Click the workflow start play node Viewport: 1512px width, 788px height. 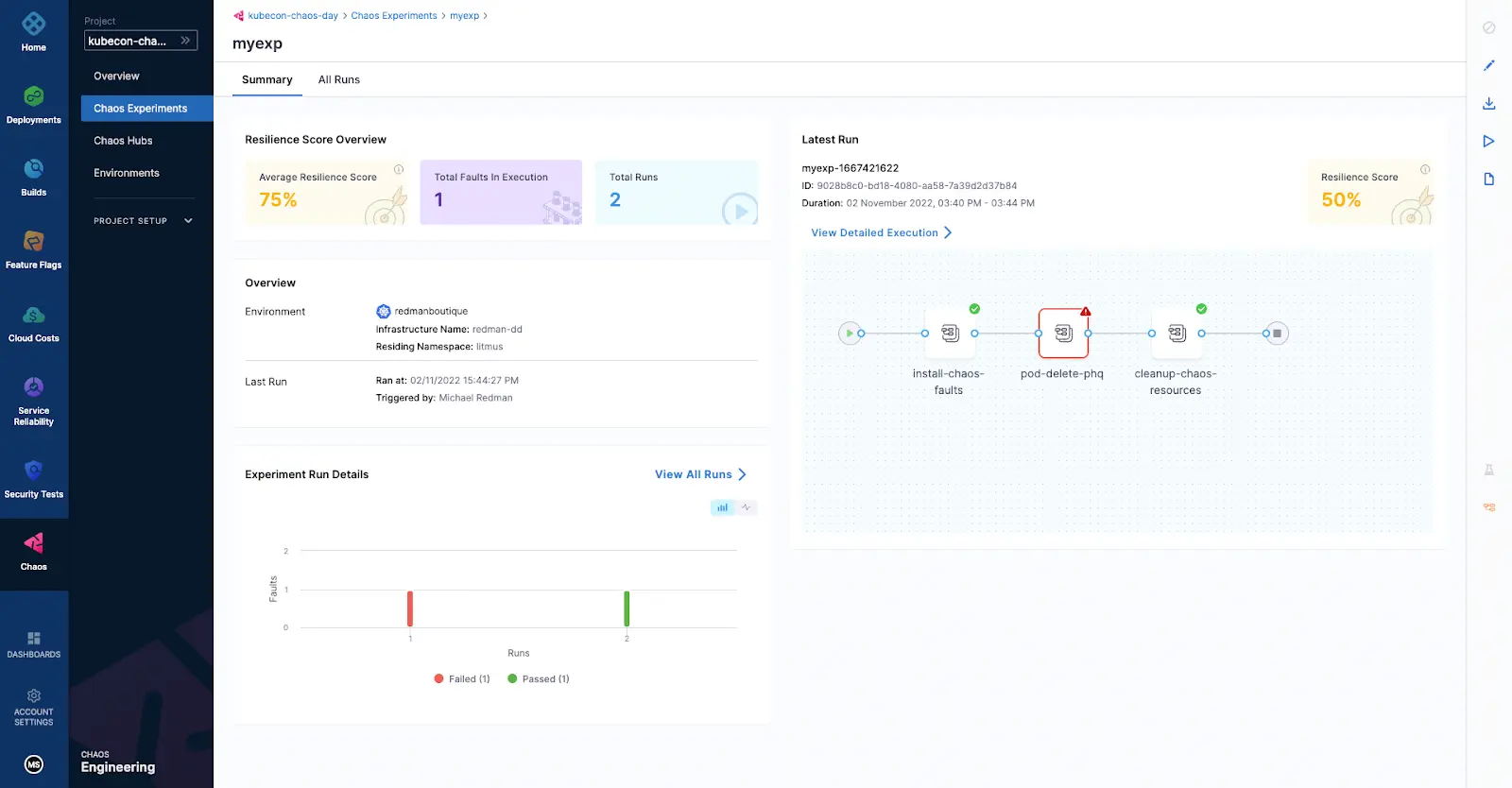pyautogui.click(x=850, y=333)
